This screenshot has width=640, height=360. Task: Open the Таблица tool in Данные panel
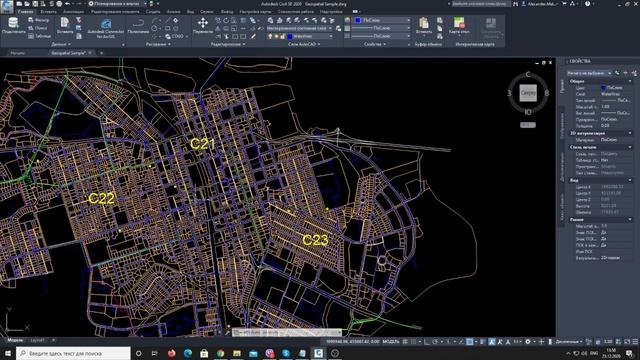40,36
